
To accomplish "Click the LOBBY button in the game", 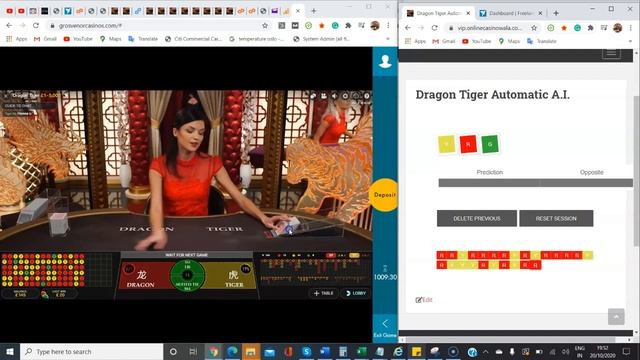I will tap(356, 293).
